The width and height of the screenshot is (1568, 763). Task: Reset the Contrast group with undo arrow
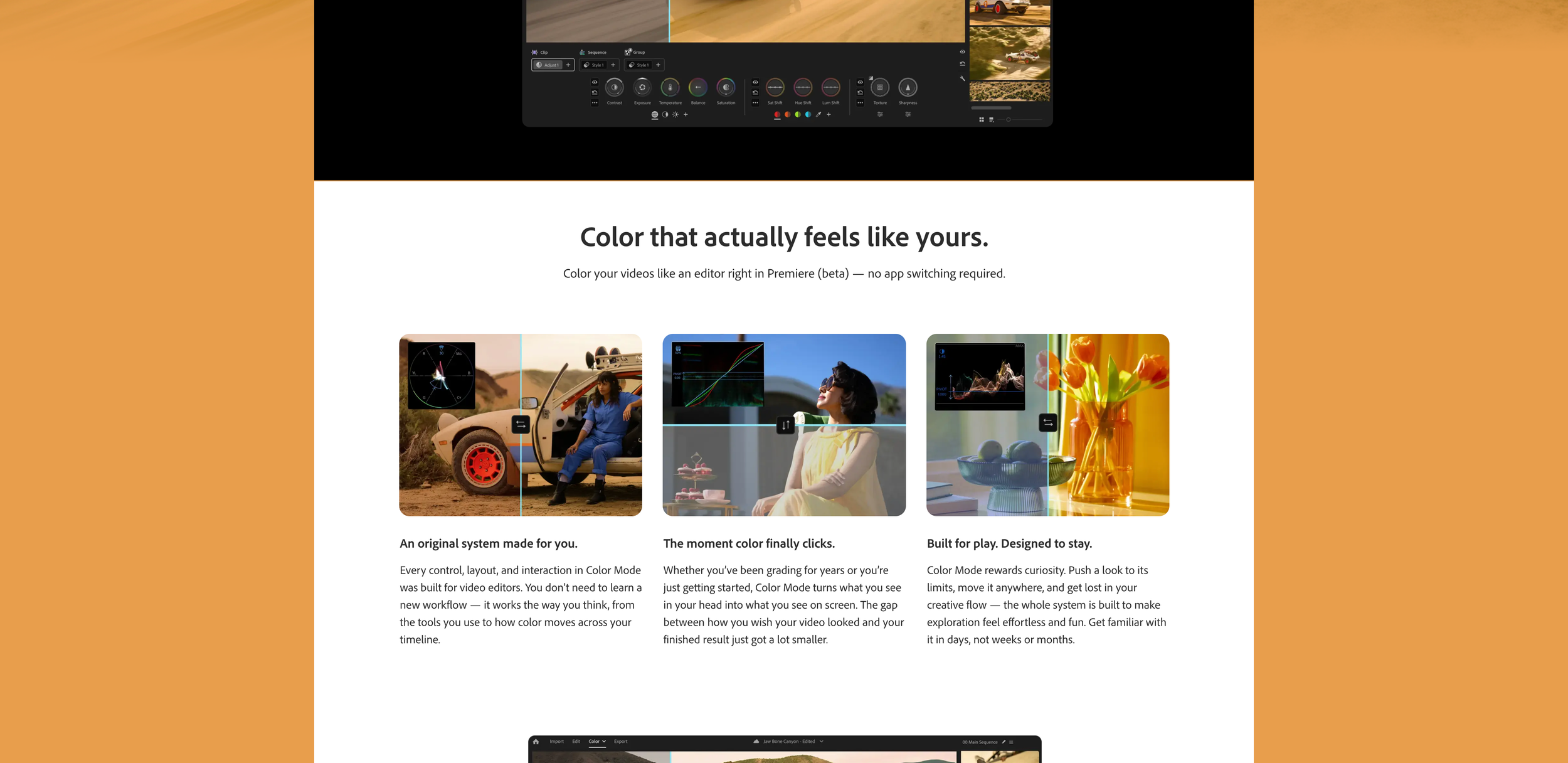(595, 92)
